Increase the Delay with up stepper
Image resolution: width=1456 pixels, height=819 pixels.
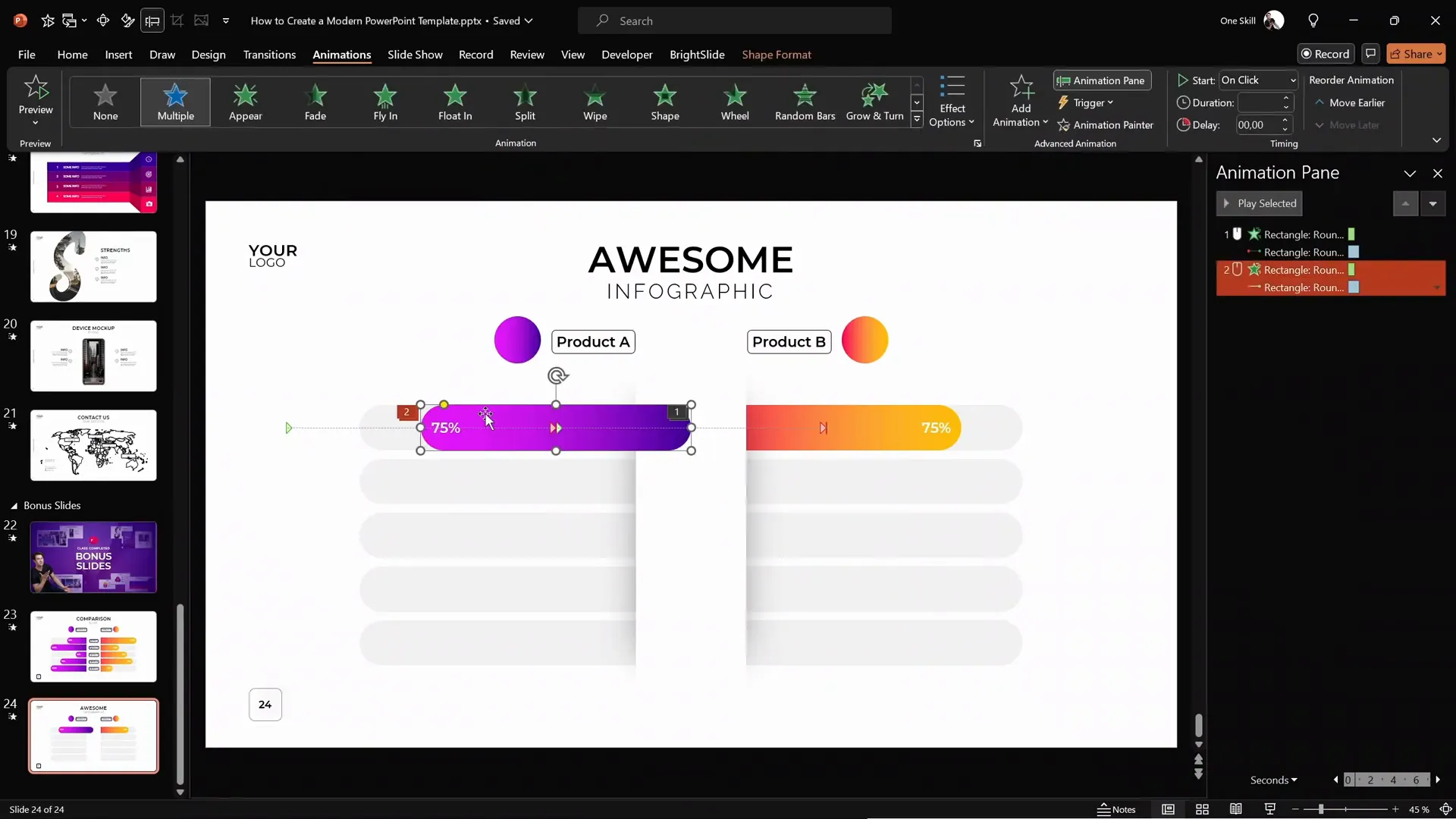pos(1285,121)
